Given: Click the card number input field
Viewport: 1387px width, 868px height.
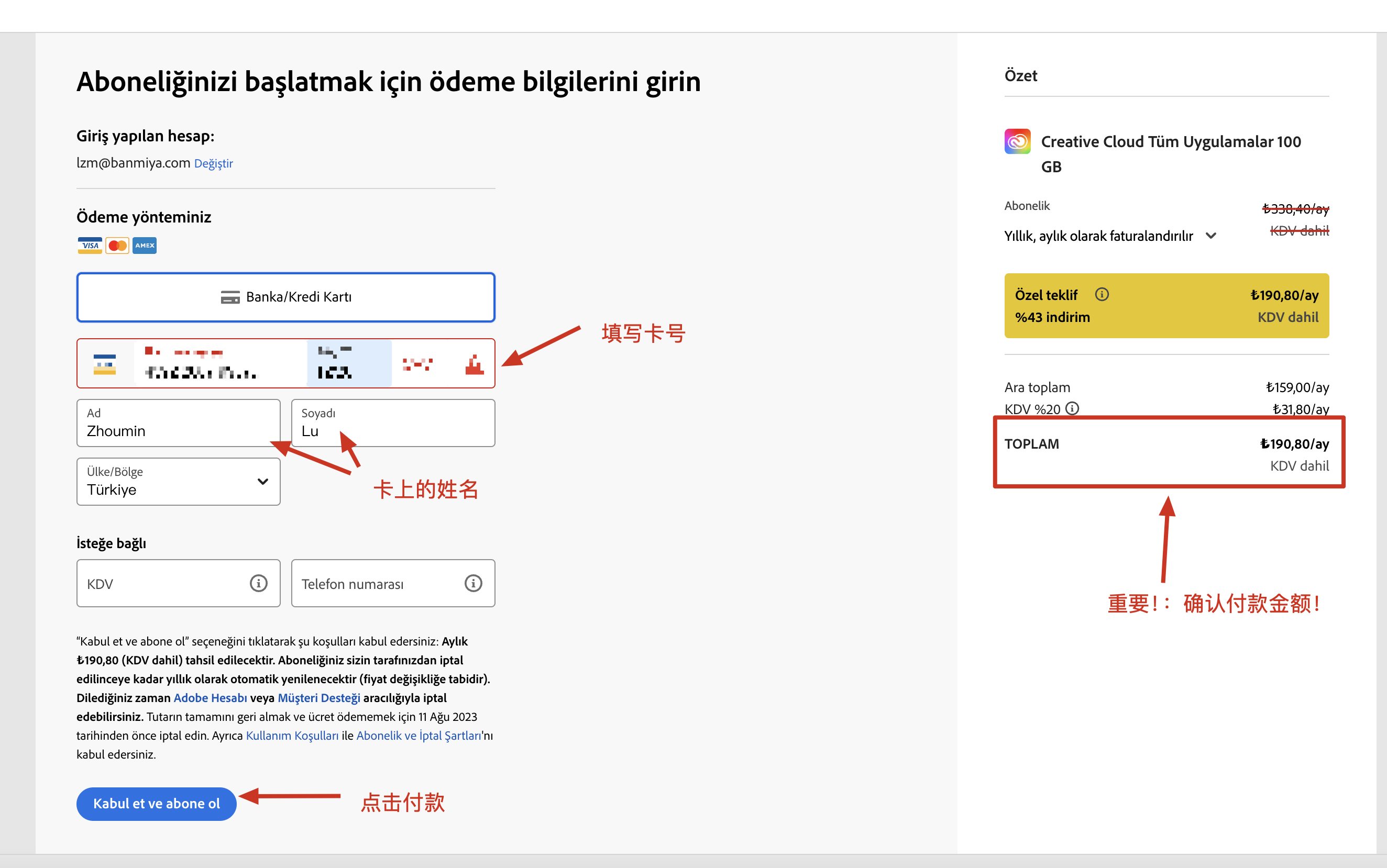Looking at the screenshot, I should 220,363.
